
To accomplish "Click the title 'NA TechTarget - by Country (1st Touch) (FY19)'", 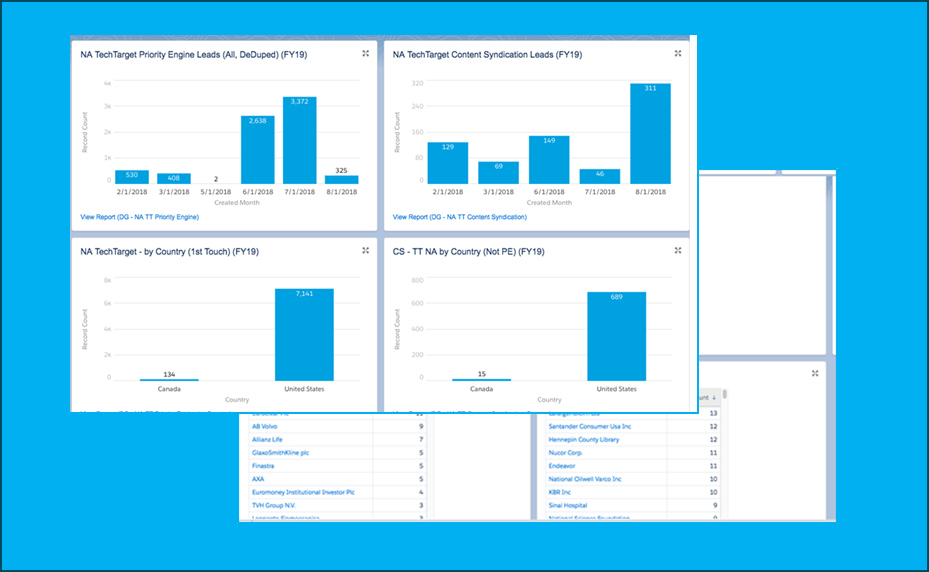I will click(x=169, y=252).
